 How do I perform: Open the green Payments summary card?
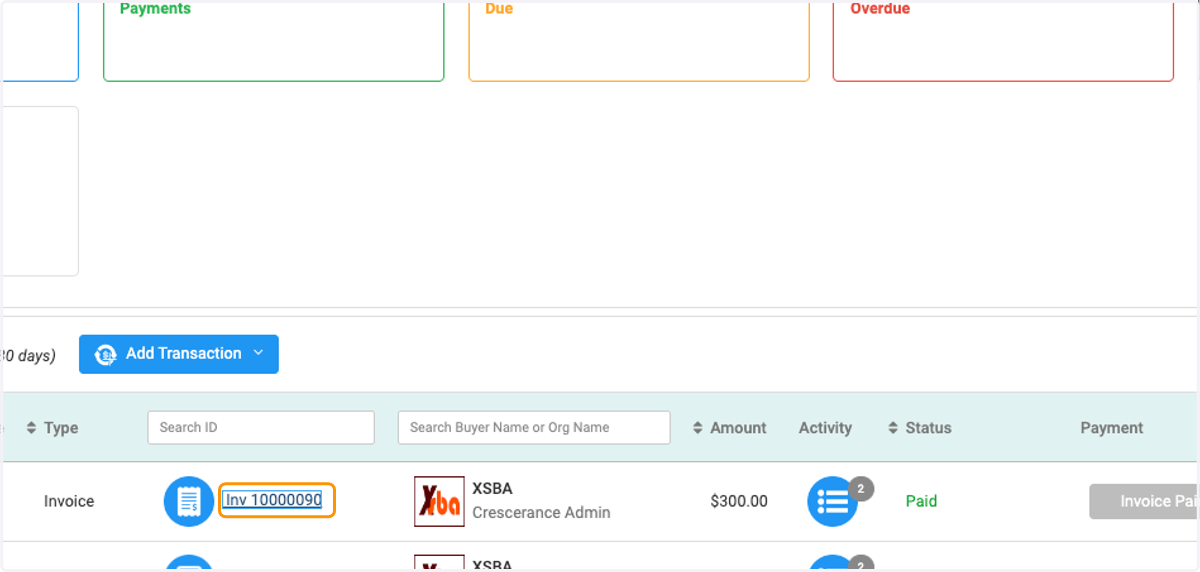coord(273,40)
